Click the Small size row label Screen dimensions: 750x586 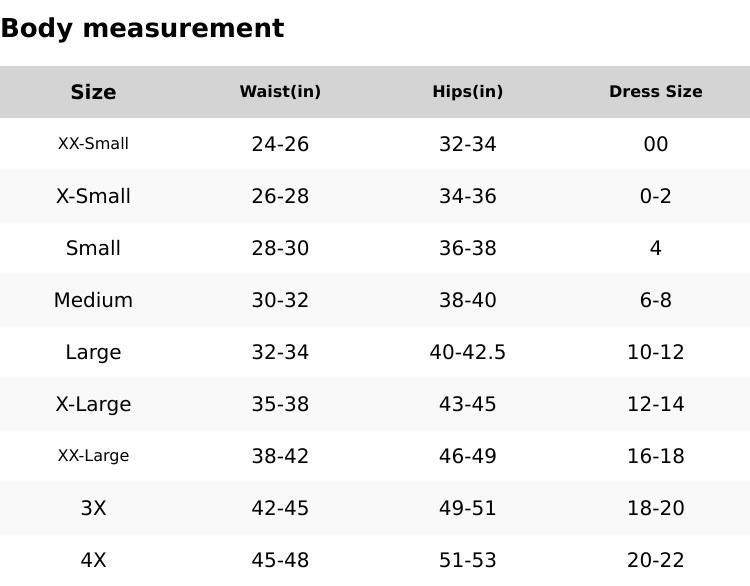pyautogui.click(x=93, y=248)
